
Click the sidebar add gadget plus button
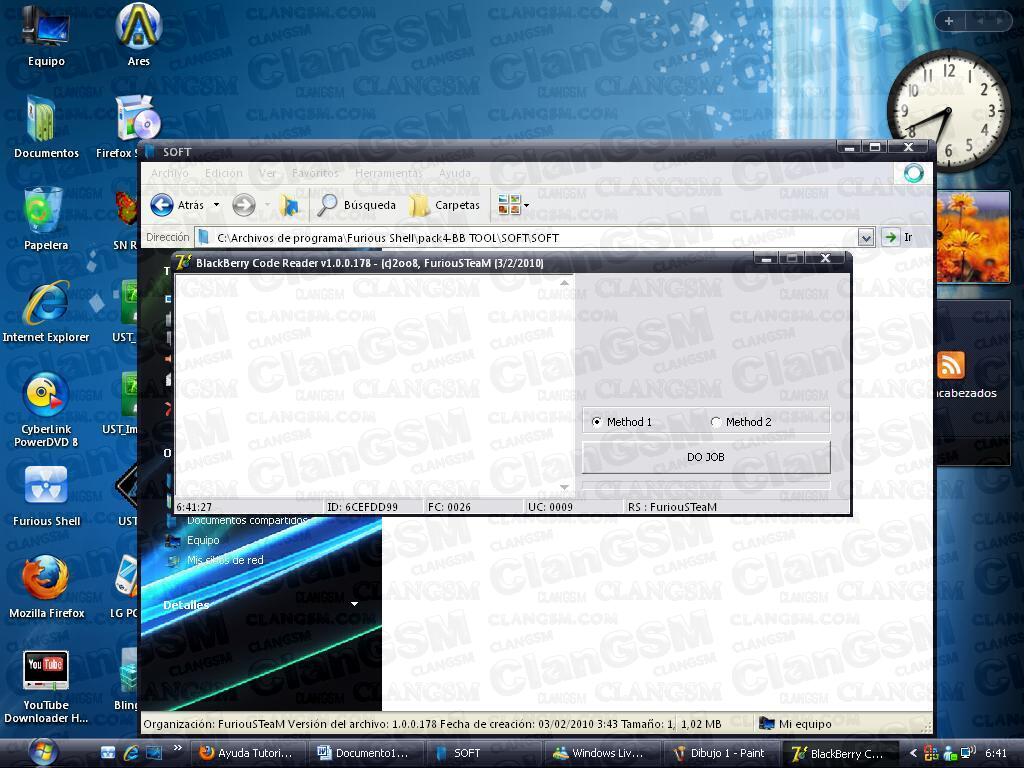(949, 21)
